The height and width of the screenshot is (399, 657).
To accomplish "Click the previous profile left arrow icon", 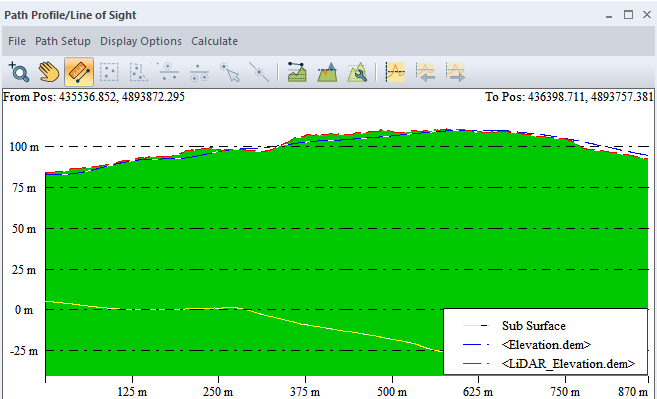I will pyautogui.click(x=425, y=72).
